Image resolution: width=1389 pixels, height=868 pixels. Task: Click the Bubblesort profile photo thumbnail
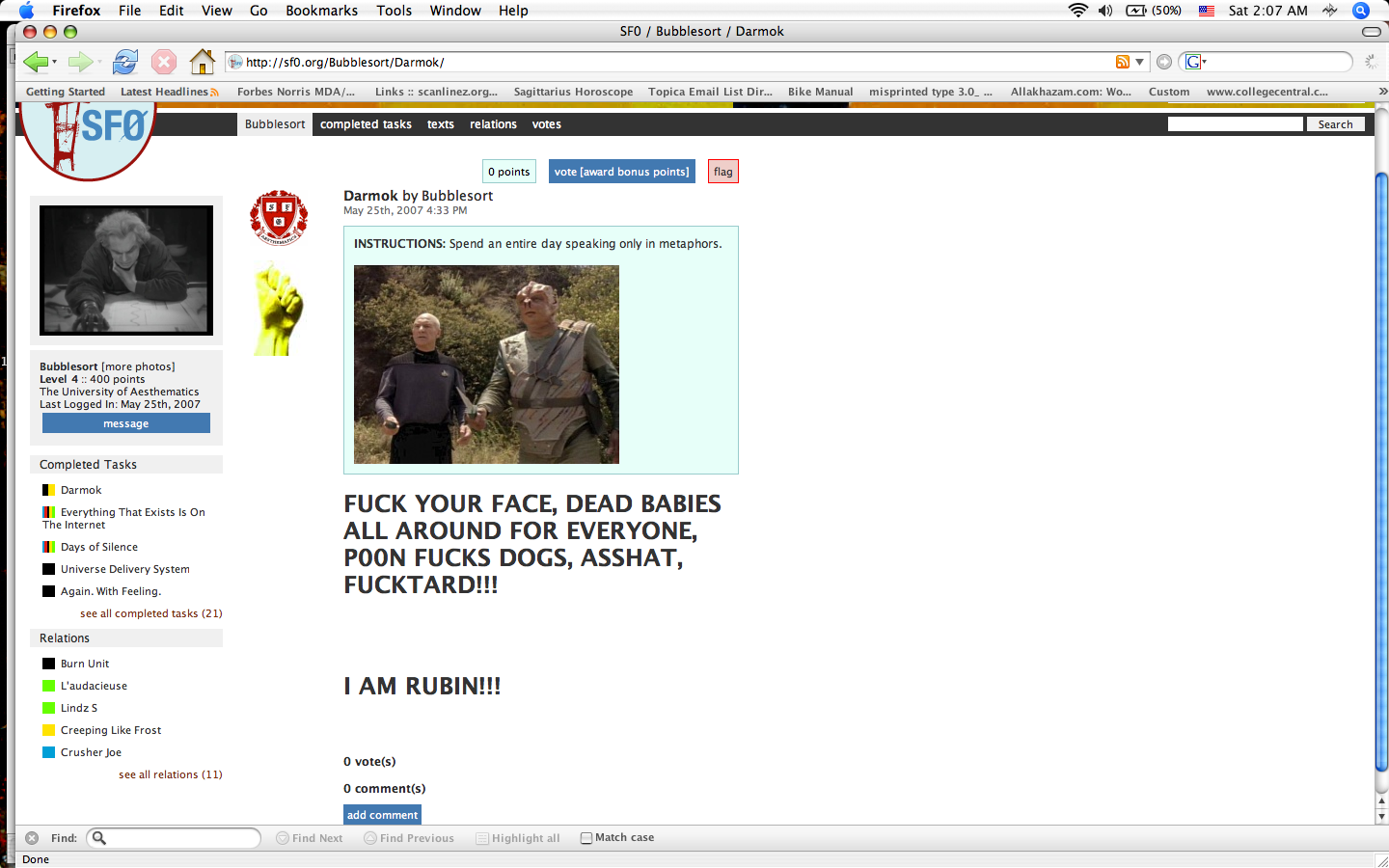click(126, 270)
